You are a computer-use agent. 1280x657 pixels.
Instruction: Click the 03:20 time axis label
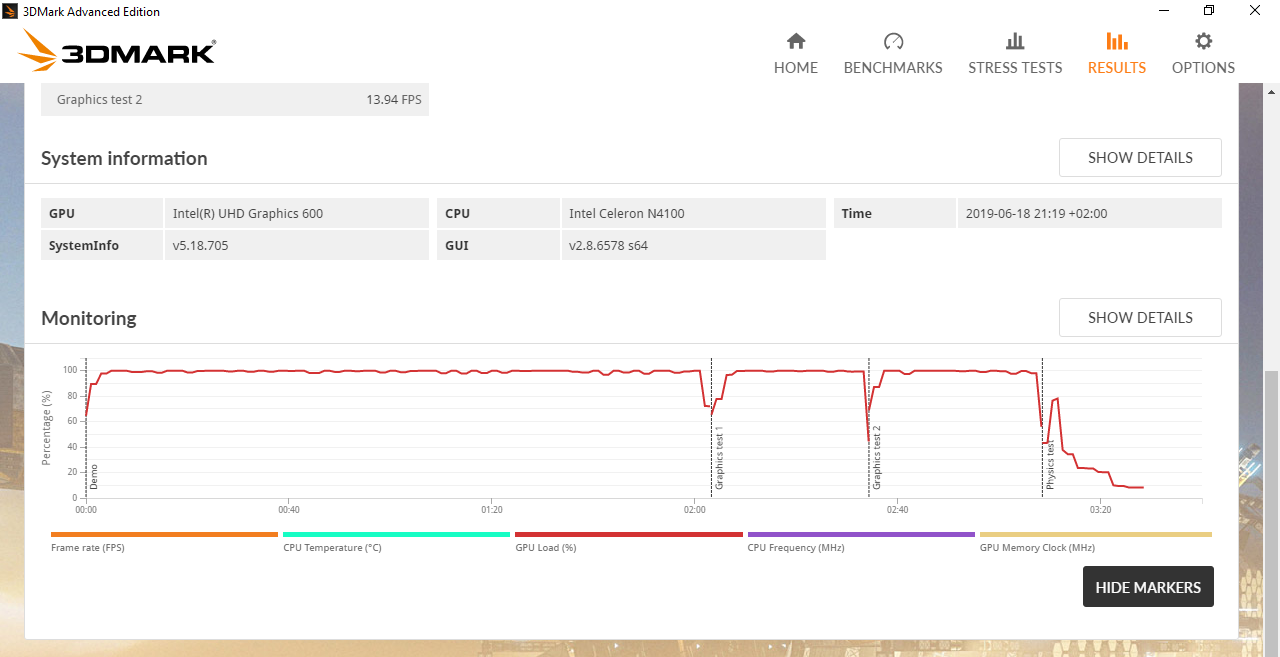[1100, 510]
